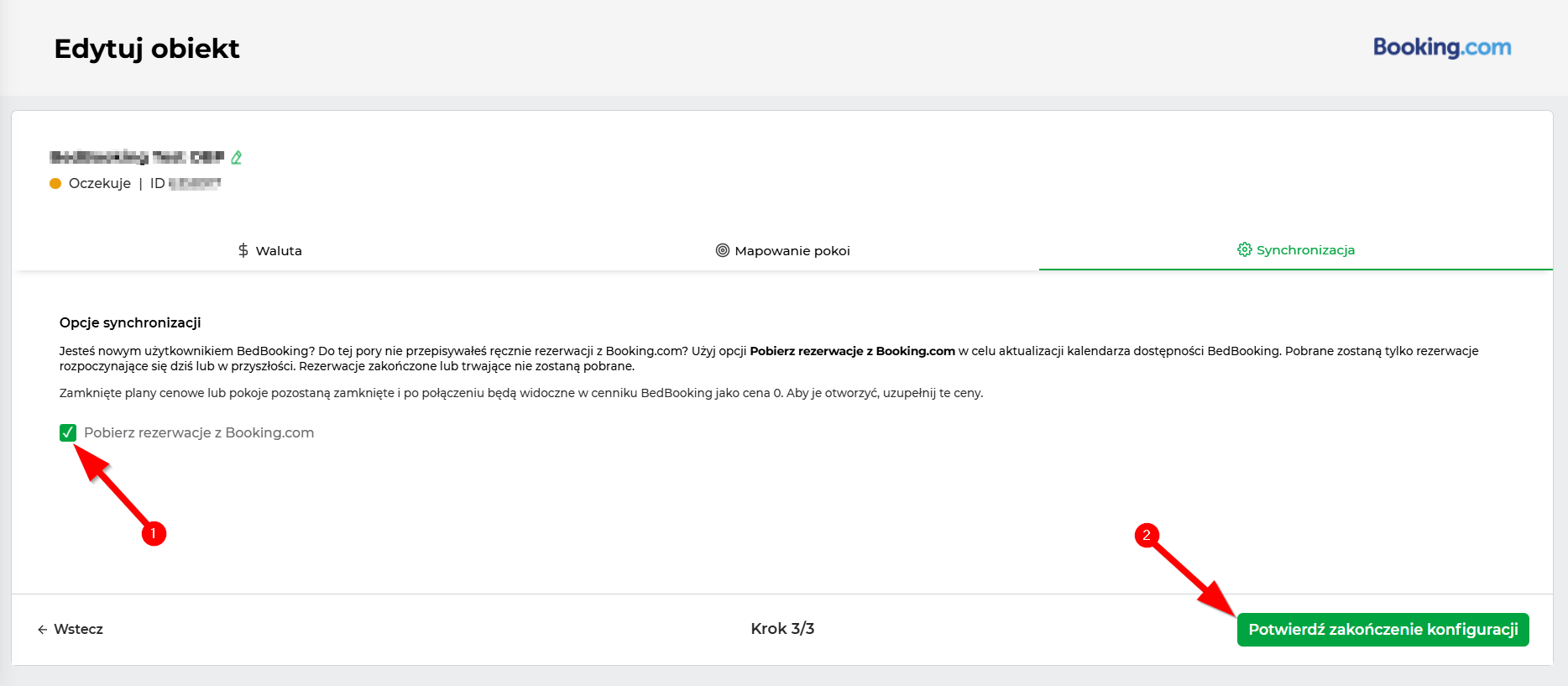The image size is (1568, 686).
Task: Uncheck Pobierz rezerwacje z Booking.com checkbox
Action: 68,432
